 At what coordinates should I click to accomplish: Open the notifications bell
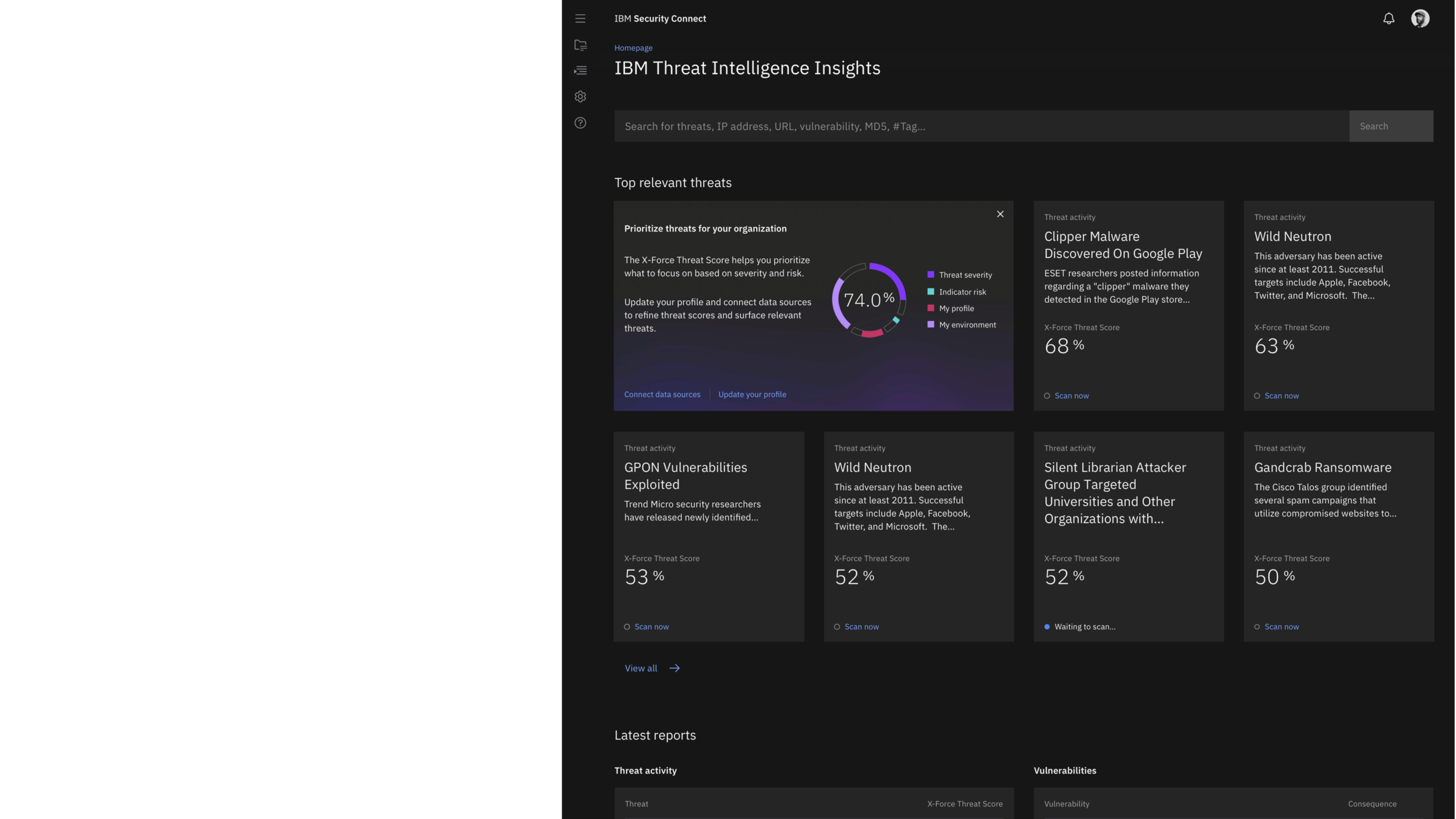pos(1389,19)
